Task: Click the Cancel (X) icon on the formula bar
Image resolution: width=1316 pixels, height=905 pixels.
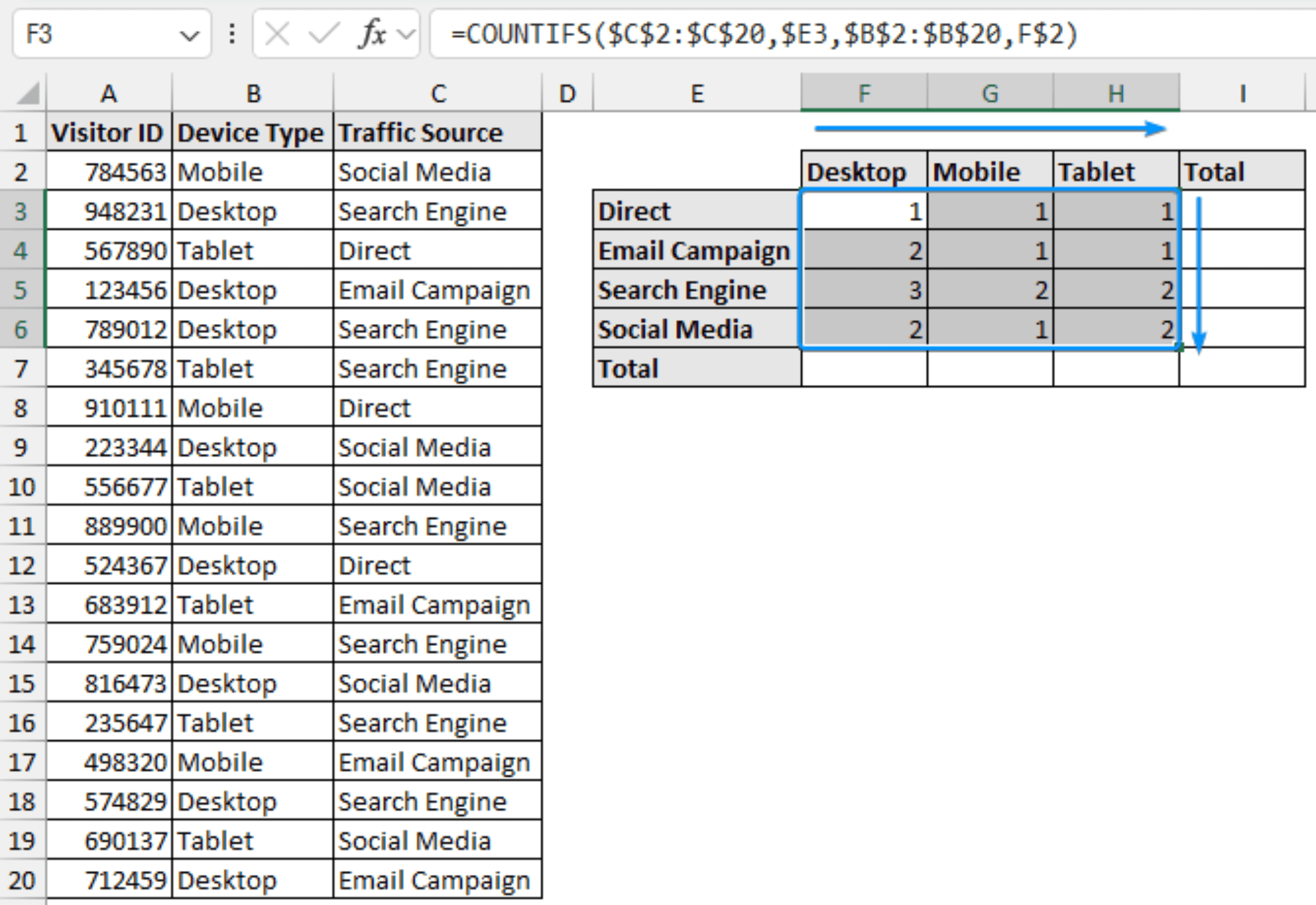Action: pos(276,33)
